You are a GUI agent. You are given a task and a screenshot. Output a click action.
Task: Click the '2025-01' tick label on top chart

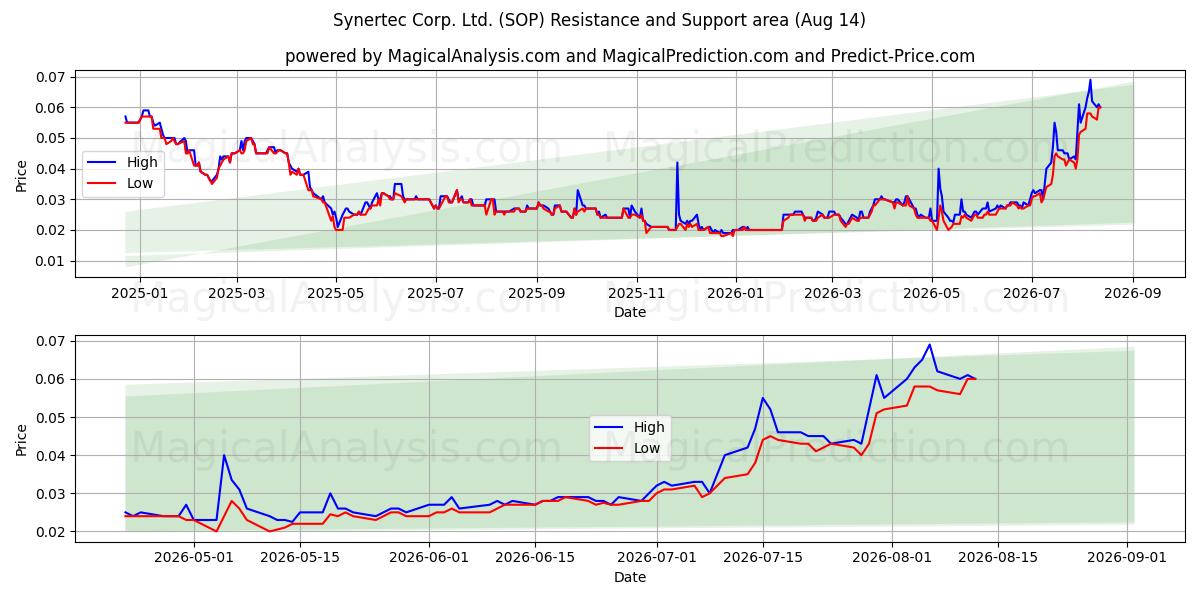pyautogui.click(x=139, y=293)
